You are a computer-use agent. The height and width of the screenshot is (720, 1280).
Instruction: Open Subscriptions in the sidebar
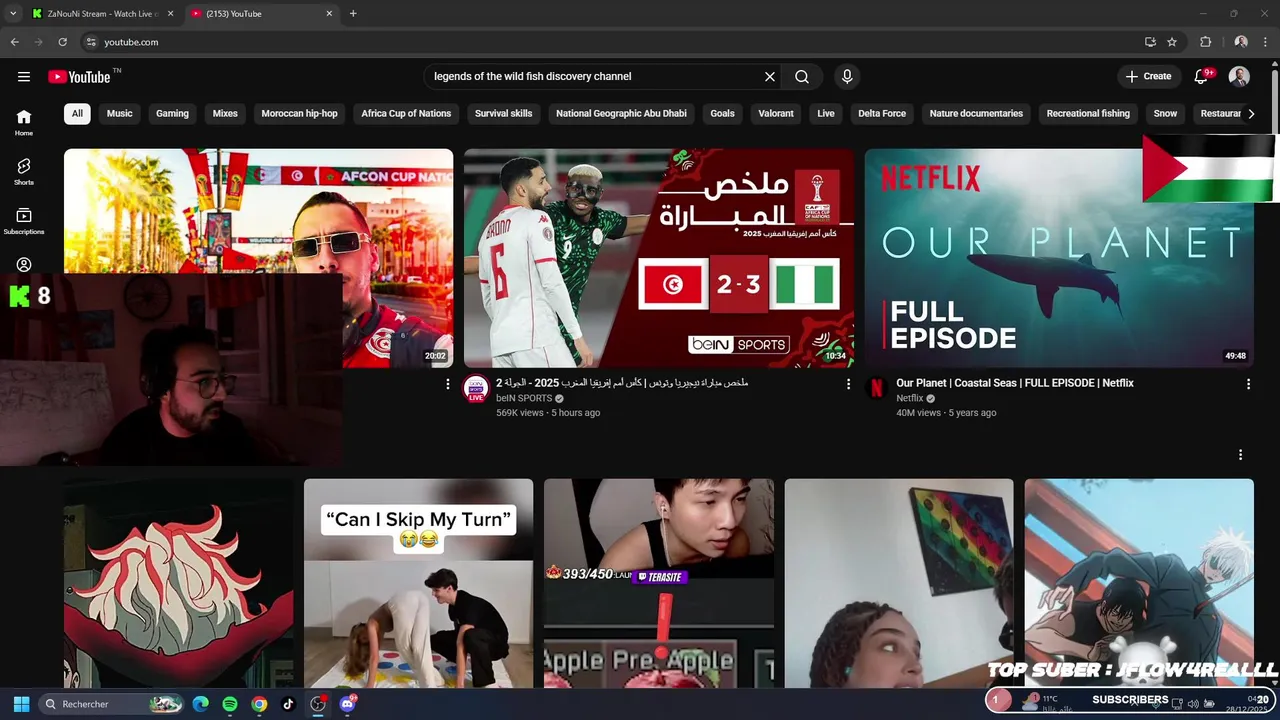(x=24, y=221)
